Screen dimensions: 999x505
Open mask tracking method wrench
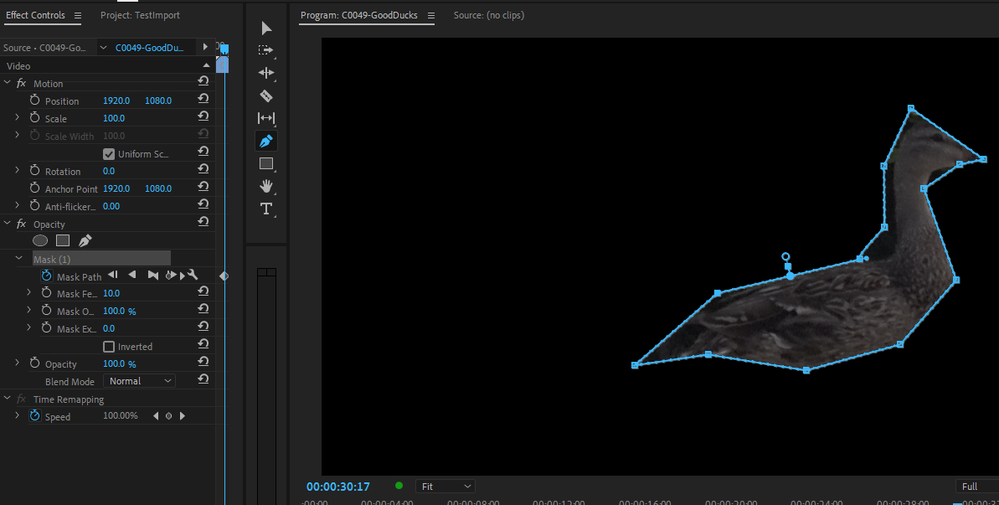(x=192, y=275)
